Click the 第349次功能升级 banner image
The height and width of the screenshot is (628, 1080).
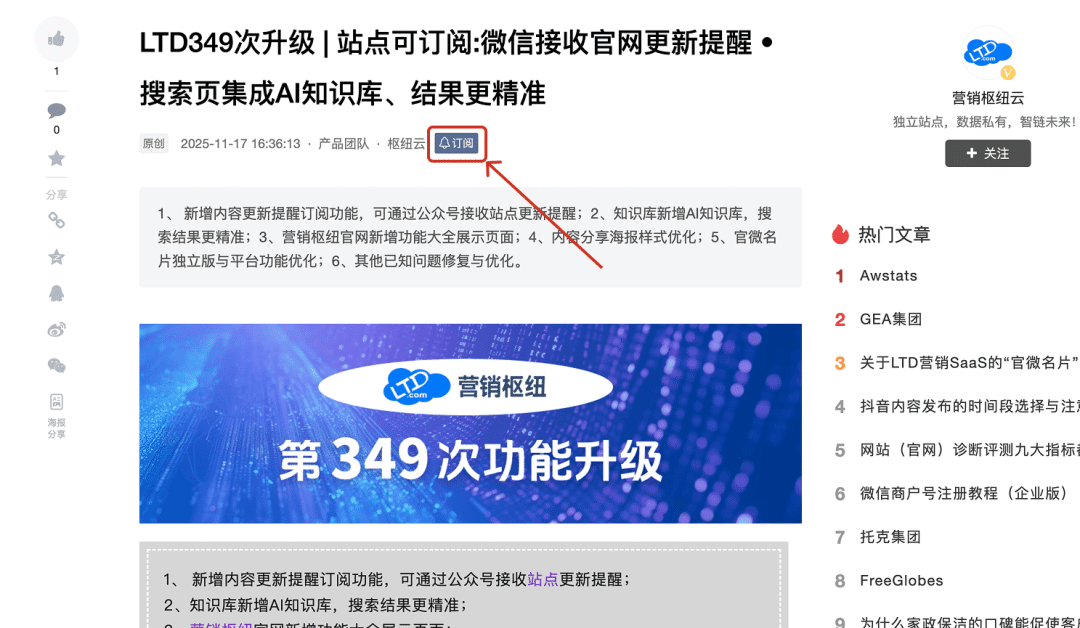click(x=470, y=423)
